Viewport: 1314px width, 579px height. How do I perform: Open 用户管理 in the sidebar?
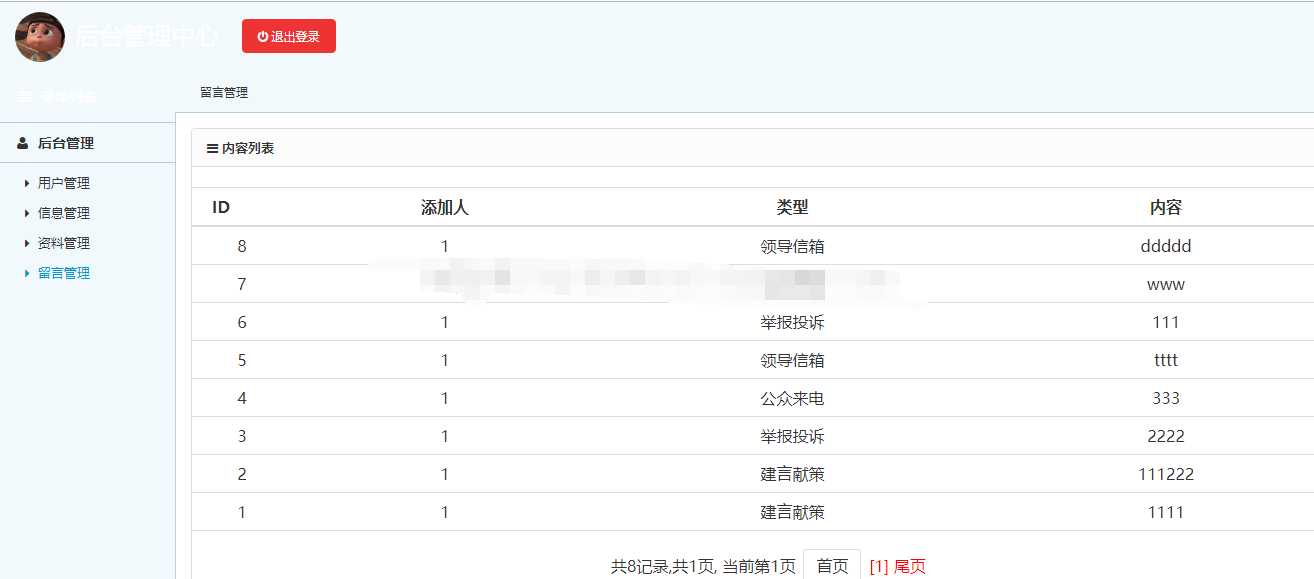coord(64,183)
